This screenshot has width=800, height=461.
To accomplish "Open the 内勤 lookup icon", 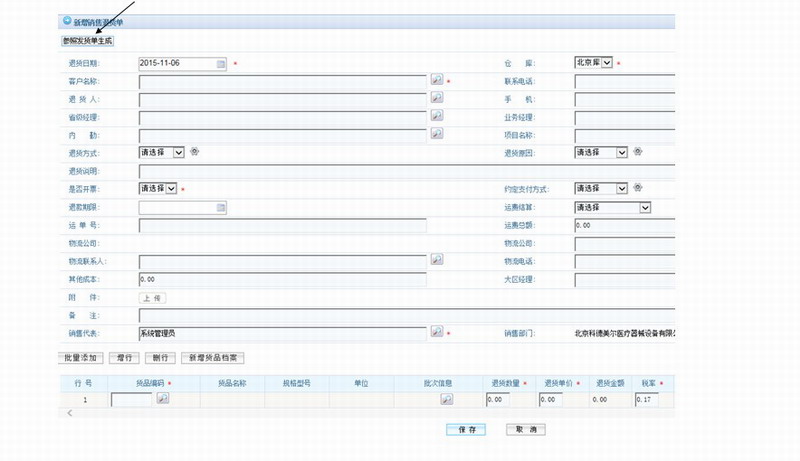I will tap(436, 133).
